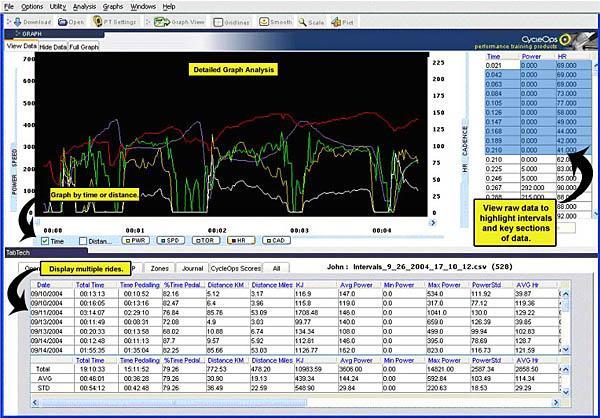The width and height of the screenshot is (600, 418).
Task: Switch to the Full Graph tab
Action: click(85, 46)
